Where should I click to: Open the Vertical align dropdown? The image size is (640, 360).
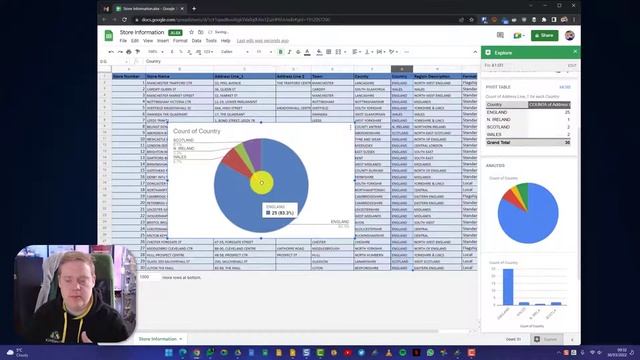click(369, 52)
